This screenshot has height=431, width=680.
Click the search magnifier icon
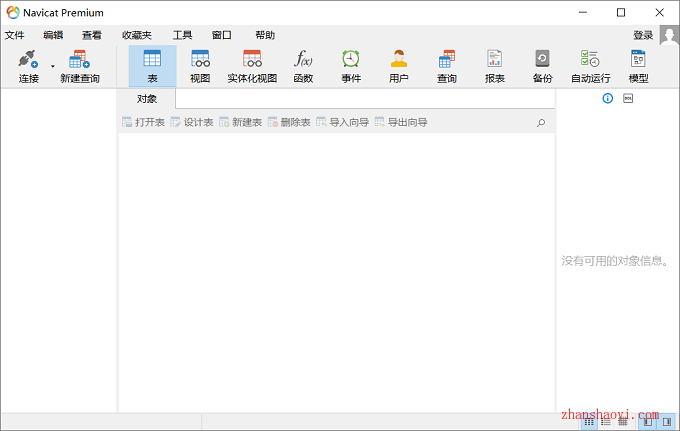pos(541,123)
